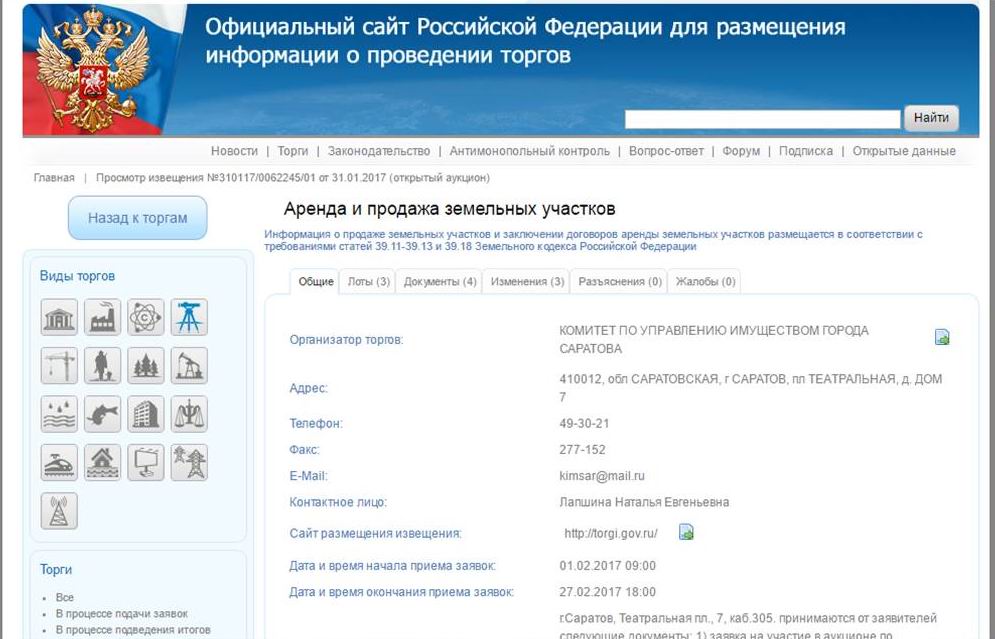Open the scales of justice icon

pyautogui.click(x=189, y=413)
